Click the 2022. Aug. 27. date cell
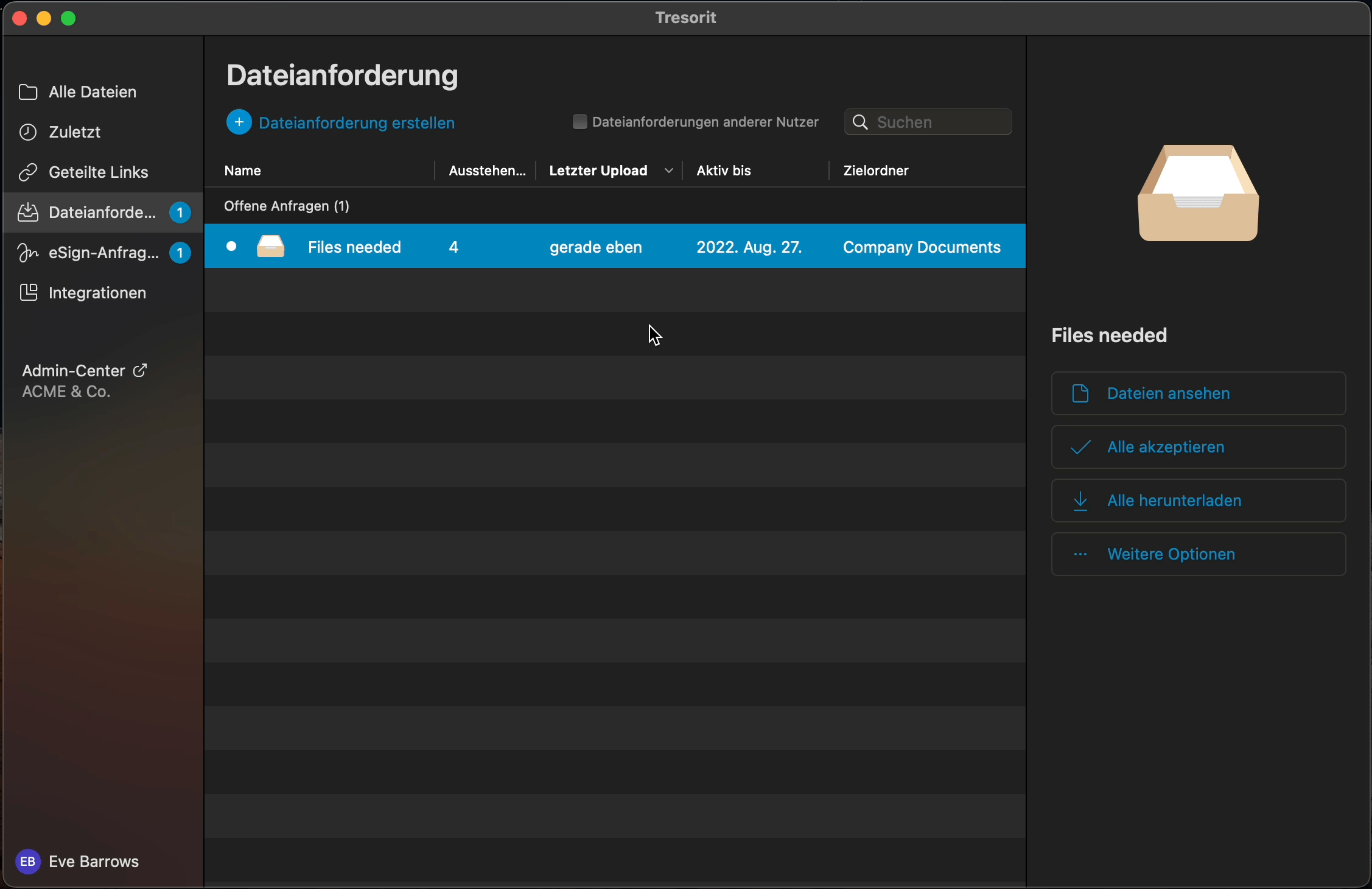1372x889 pixels. tap(749, 247)
